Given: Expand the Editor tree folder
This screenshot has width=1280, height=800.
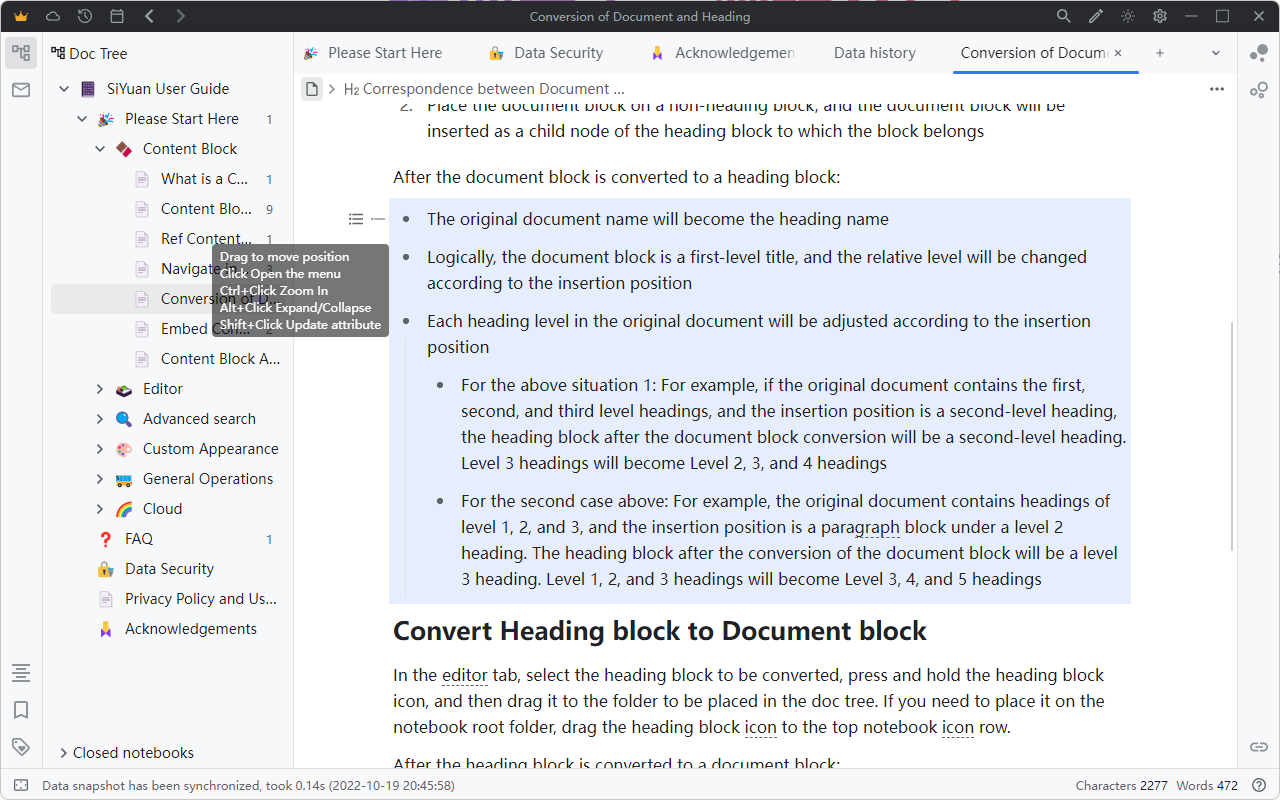Looking at the screenshot, I should [100, 389].
